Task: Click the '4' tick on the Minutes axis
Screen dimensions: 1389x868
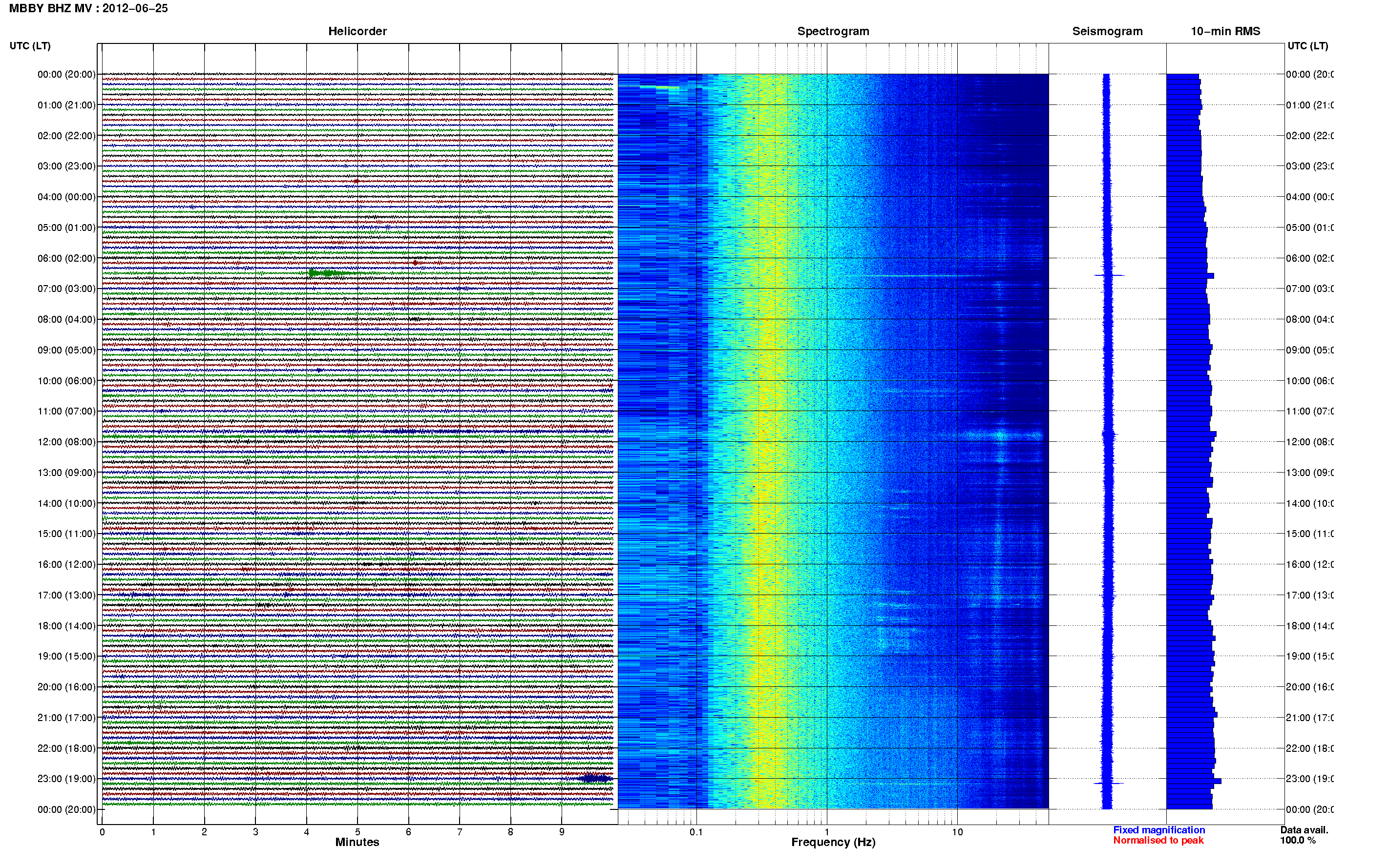Action: [x=307, y=832]
